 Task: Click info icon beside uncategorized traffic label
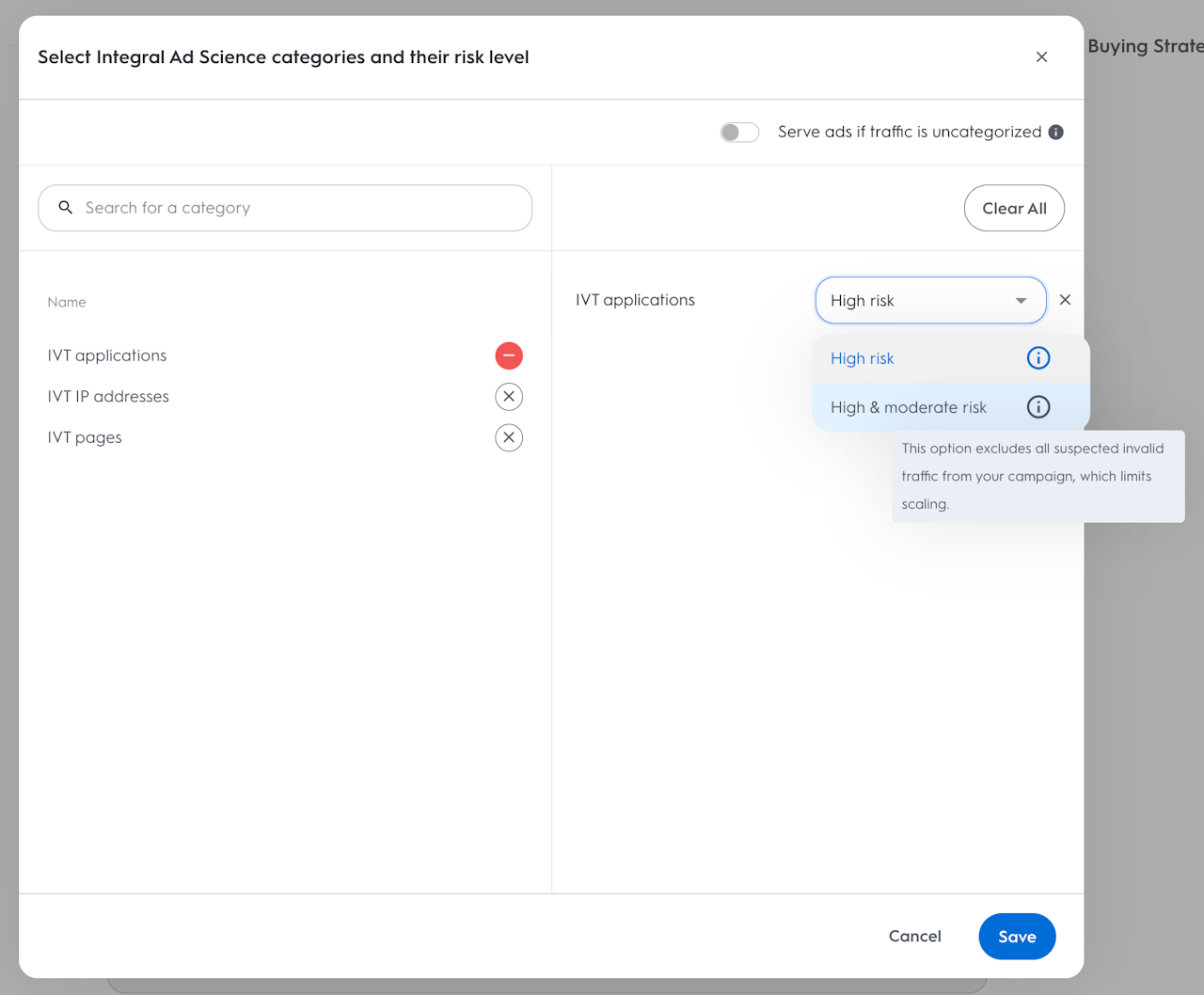click(x=1056, y=133)
